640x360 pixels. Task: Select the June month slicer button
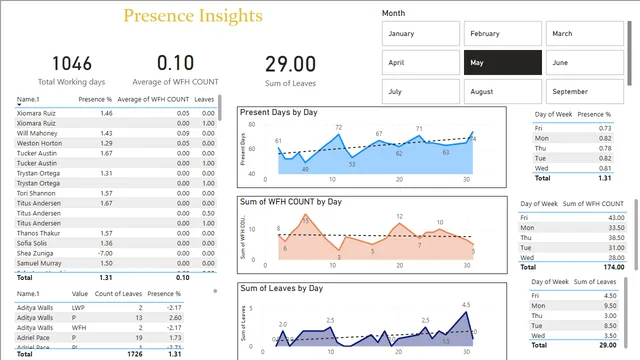[x=584, y=62]
